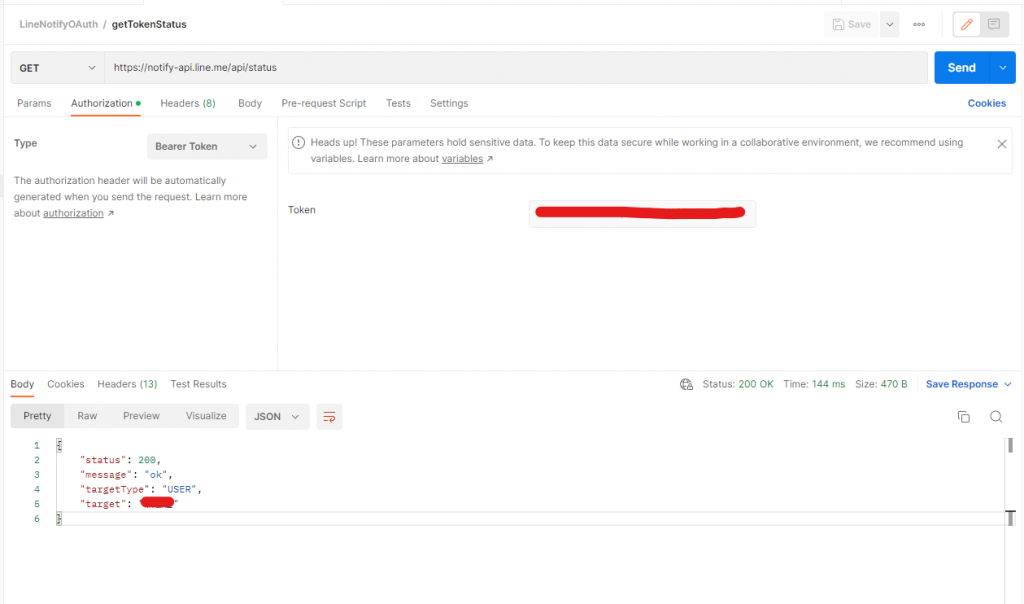The image size is (1024, 604).
Task: Click the Heads up info icon
Action: click(298, 142)
